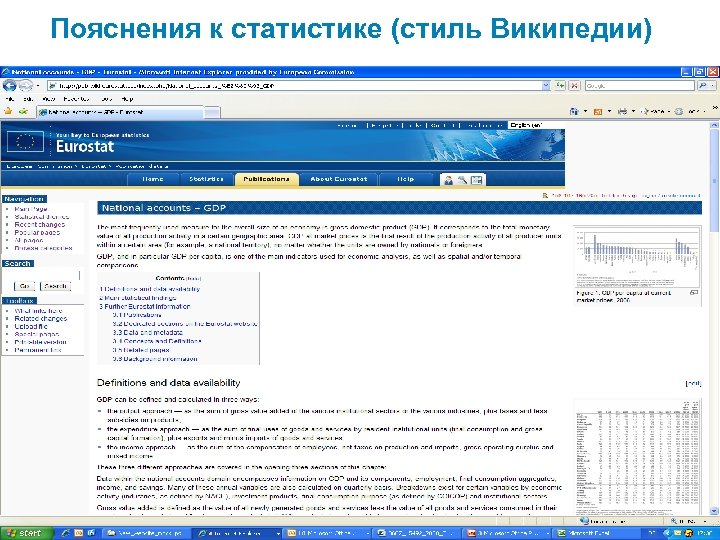Image resolution: width=720 pixels, height=540 pixels.
Task: Click the sidebar wiki search text field
Action: click(41, 275)
